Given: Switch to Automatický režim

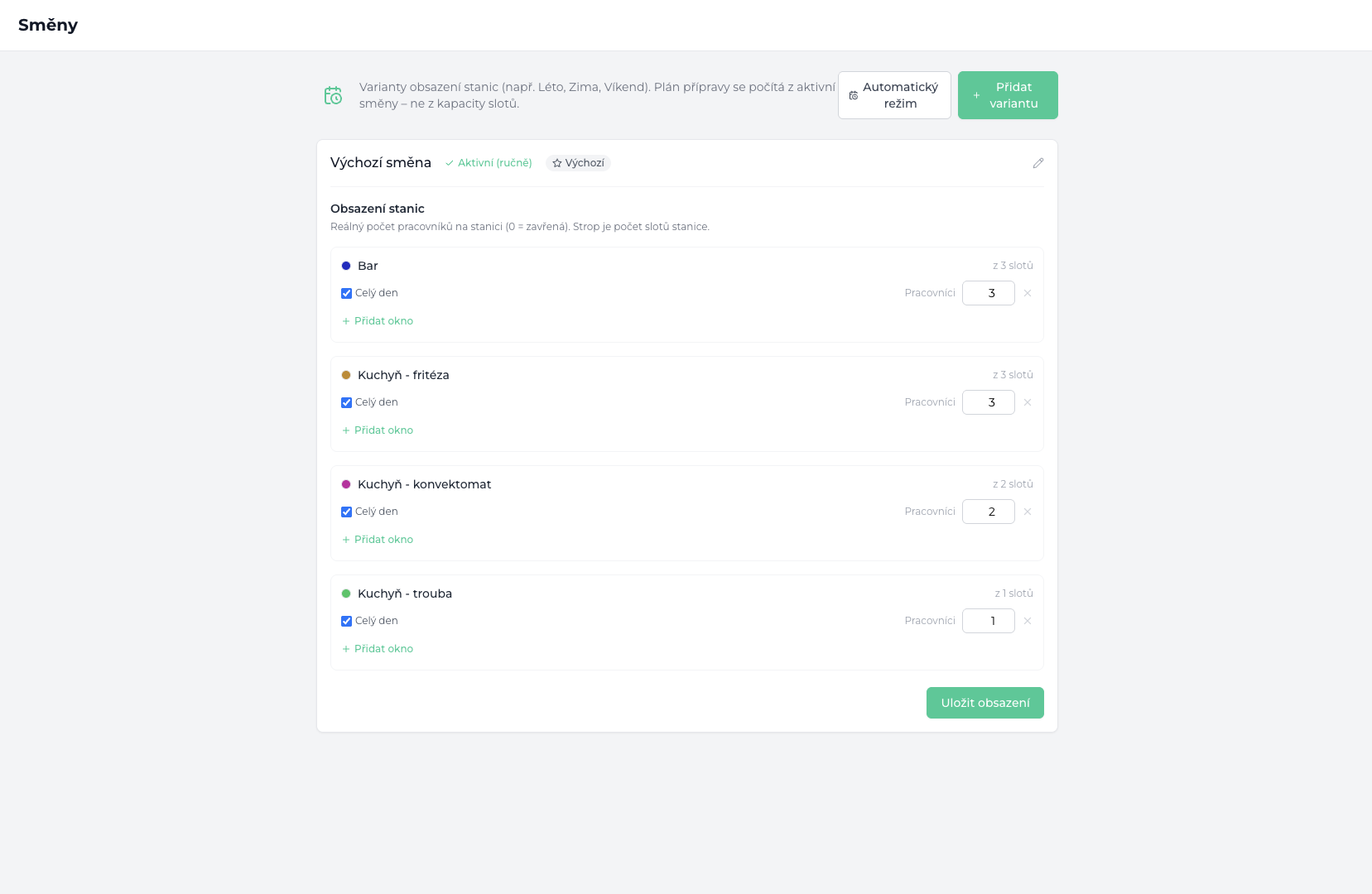Looking at the screenshot, I should pos(894,95).
